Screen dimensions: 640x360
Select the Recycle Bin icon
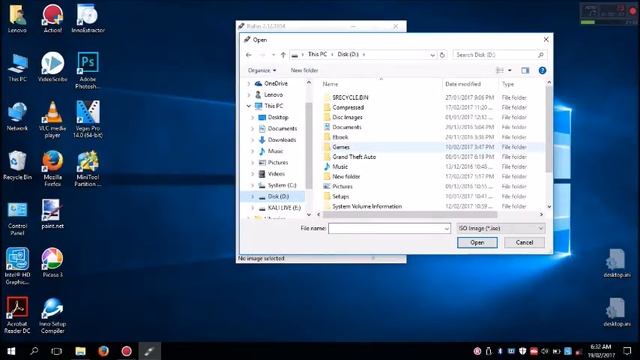point(17,165)
